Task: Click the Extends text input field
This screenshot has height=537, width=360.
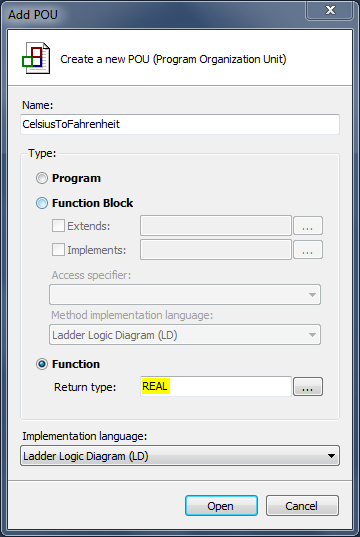Action: tap(216, 226)
